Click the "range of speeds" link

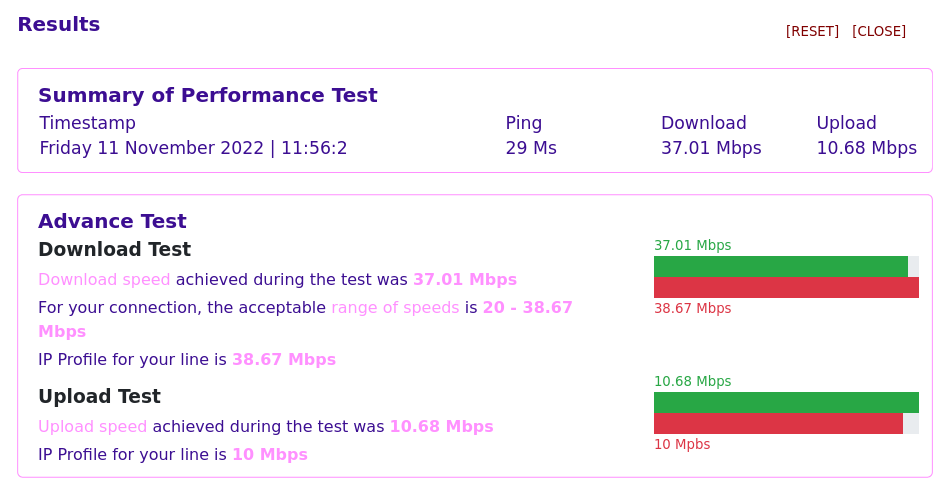[395, 308]
